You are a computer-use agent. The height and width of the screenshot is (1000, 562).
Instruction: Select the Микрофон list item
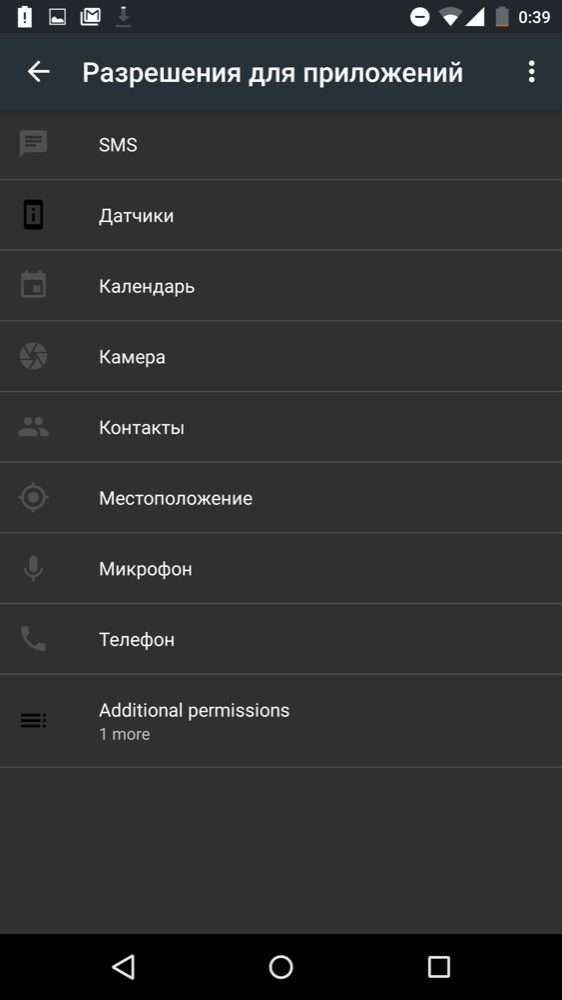tap(281, 568)
